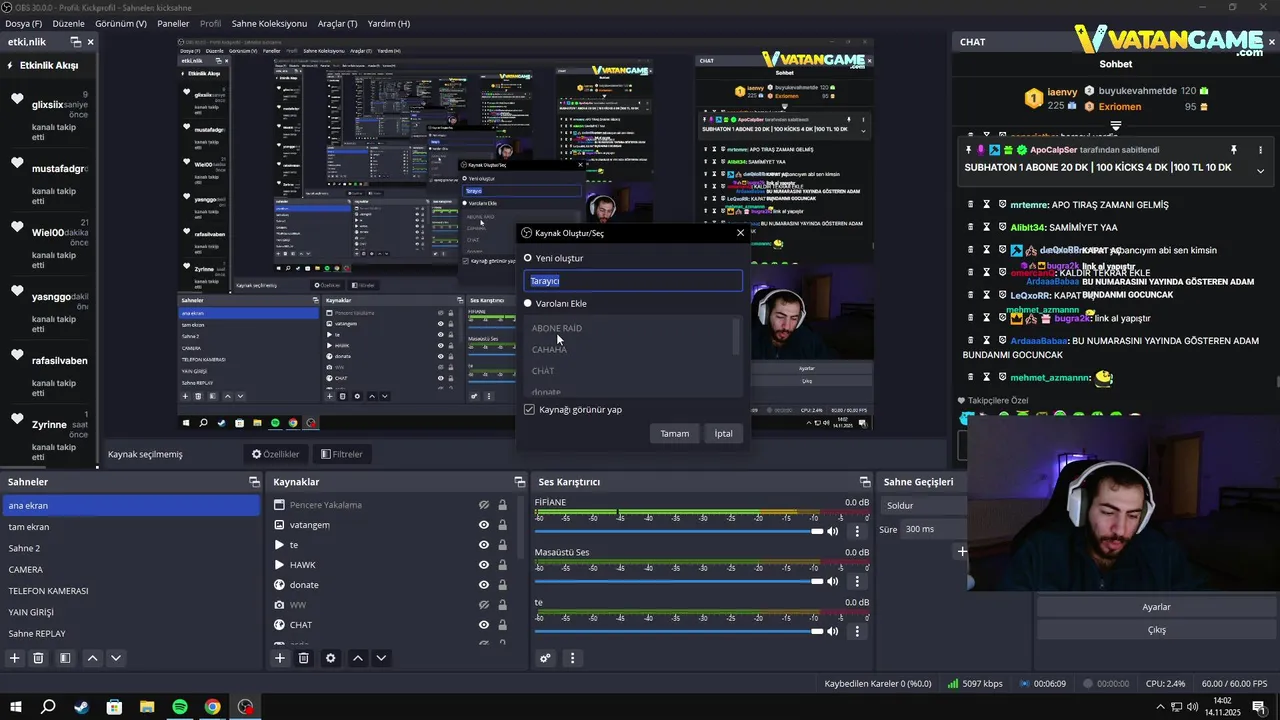The width and height of the screenshot is (1280, 720).
Task: Click Süre 300 ms duration field
Action: pos(932,529)
